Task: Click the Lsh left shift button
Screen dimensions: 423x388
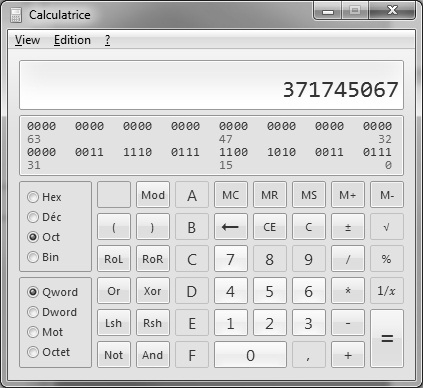Action: 114,323
